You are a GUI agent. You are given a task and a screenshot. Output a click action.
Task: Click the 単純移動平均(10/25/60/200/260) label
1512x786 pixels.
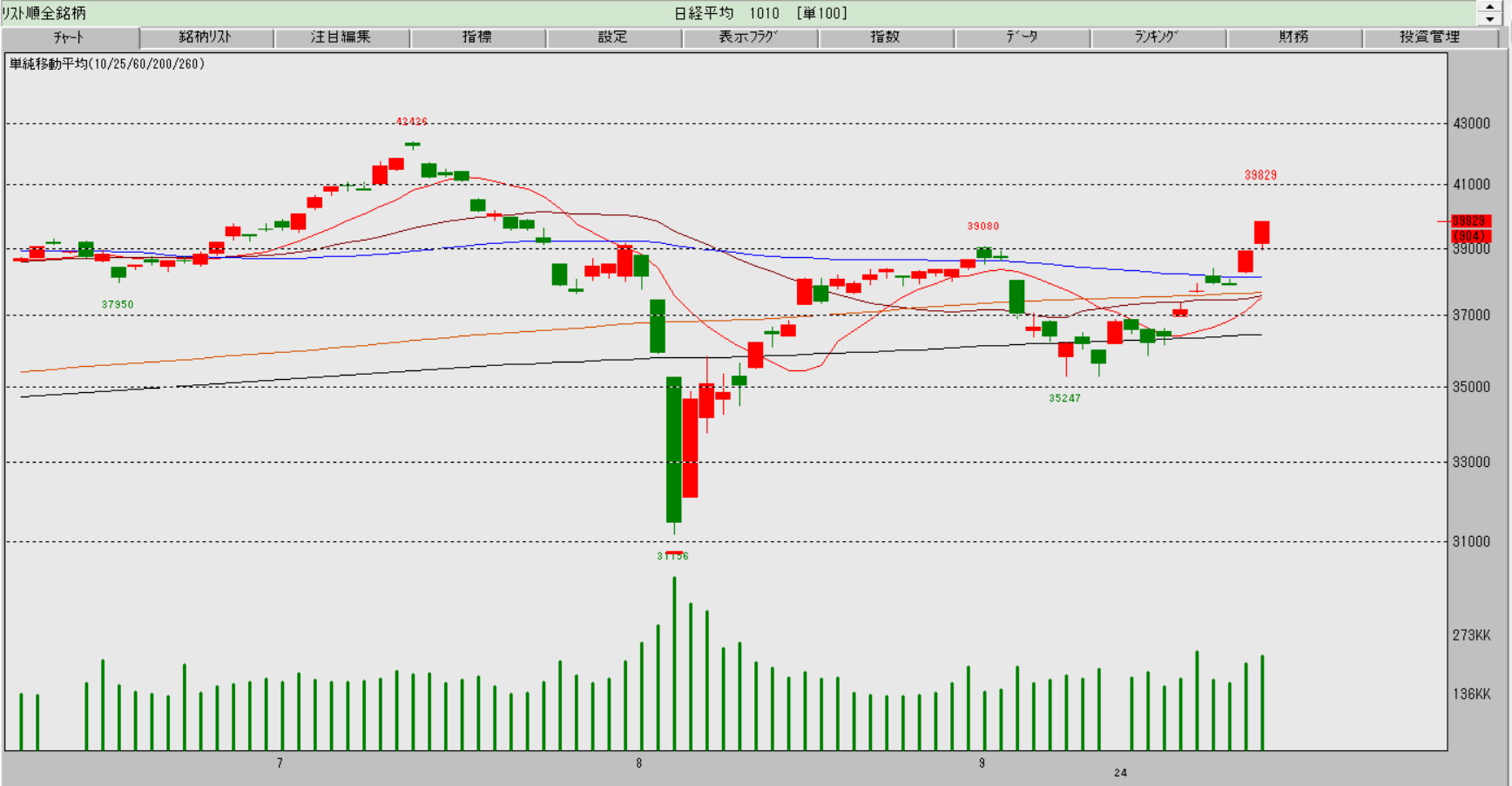point(107,64)
